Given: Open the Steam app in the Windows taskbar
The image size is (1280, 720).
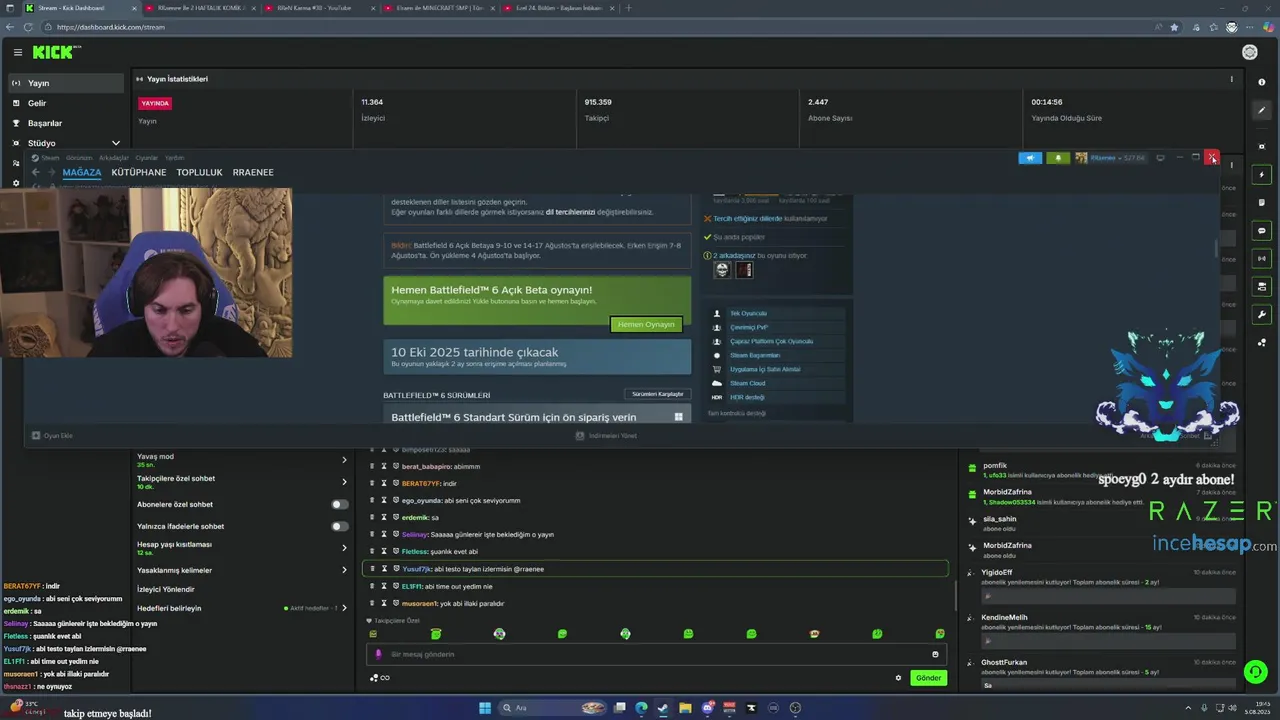Looking at the screenshot, I should coord(663,708).
